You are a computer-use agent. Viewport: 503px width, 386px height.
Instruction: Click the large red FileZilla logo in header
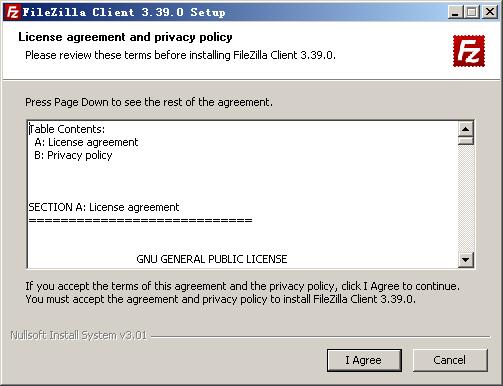tap(469, 51)
